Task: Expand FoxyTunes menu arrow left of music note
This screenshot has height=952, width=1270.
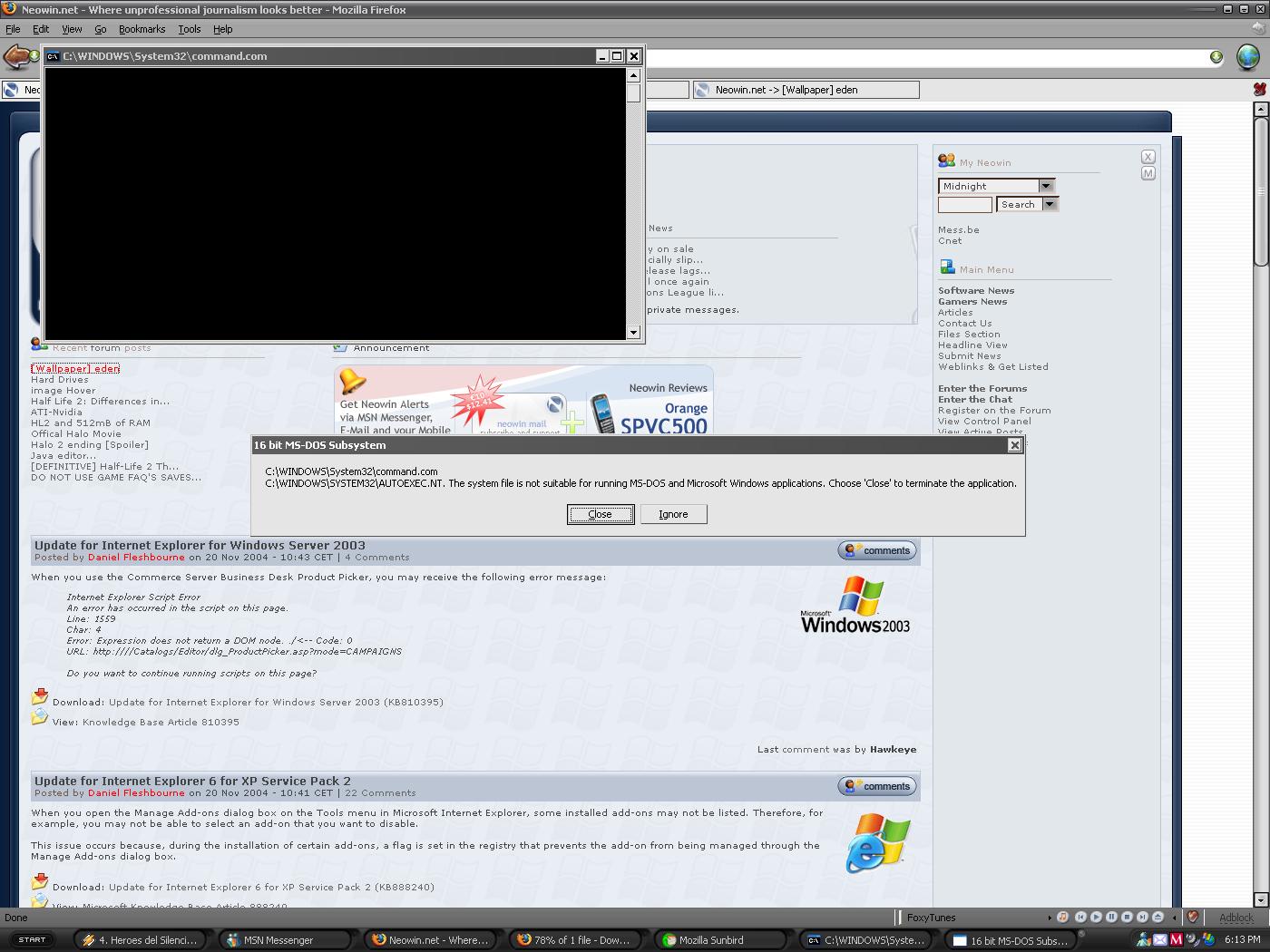Action: (x=1050, y=918)
